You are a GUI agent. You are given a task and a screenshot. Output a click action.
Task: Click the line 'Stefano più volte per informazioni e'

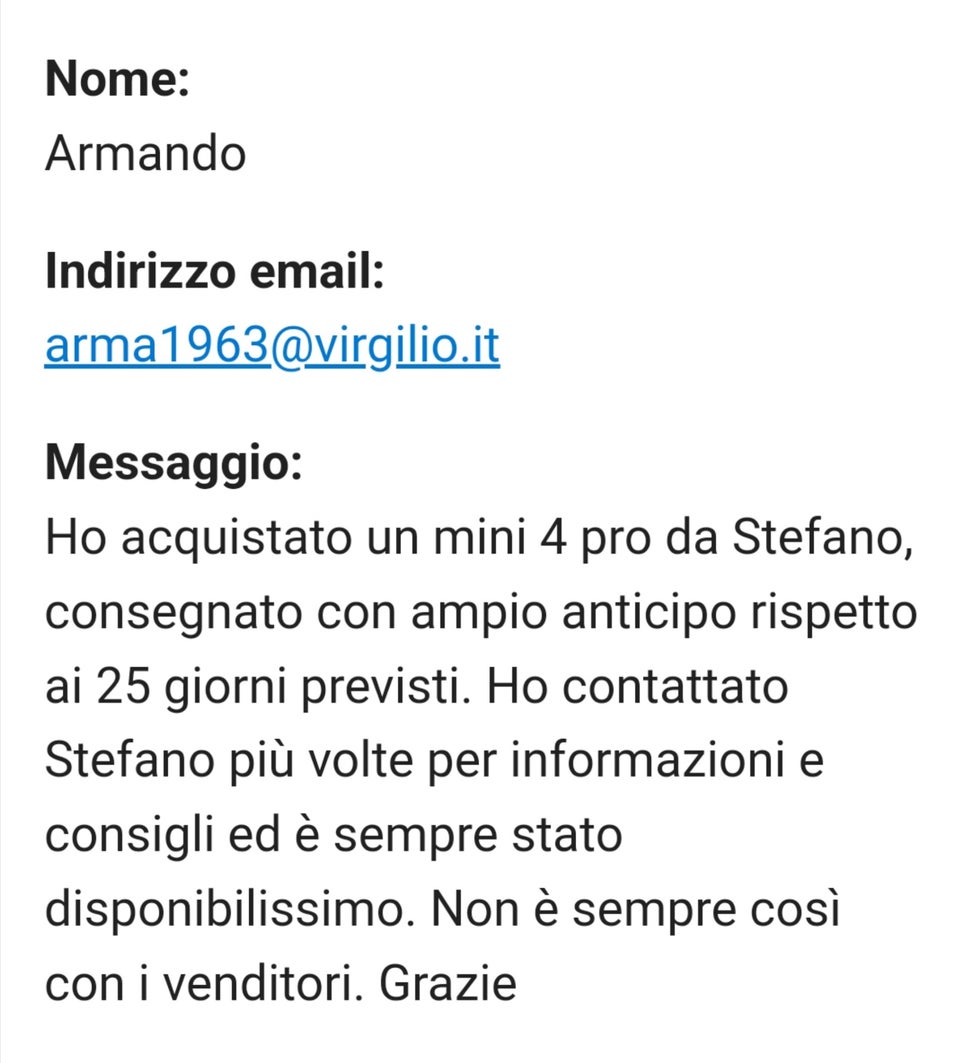click(x=435, y=761)
